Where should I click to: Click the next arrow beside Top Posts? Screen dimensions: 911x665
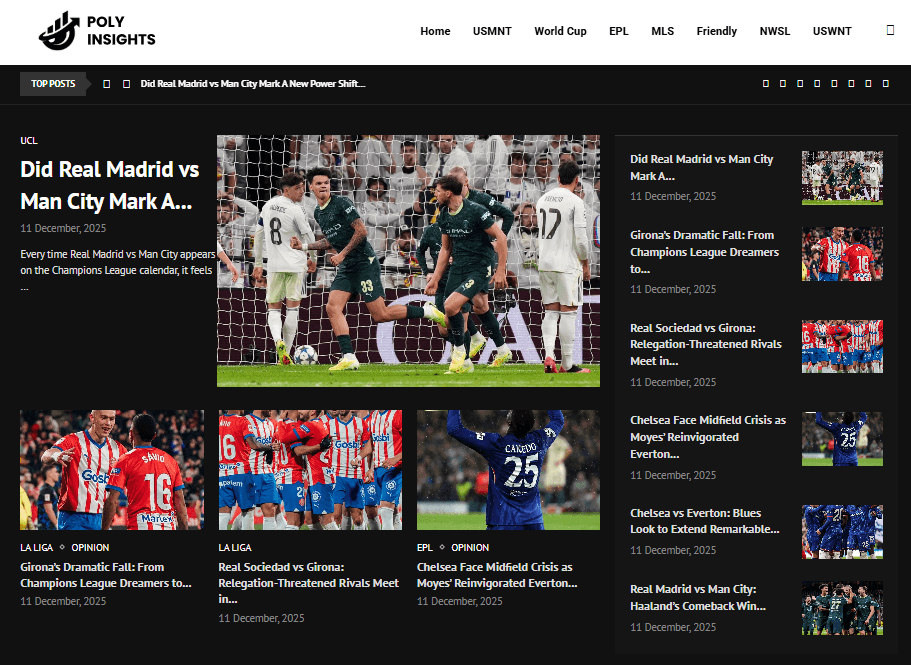[x=125, y=84]
